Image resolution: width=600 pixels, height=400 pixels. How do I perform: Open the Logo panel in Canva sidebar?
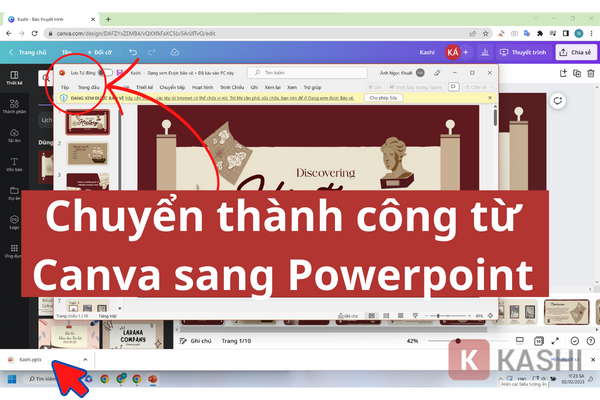point(14,222)
